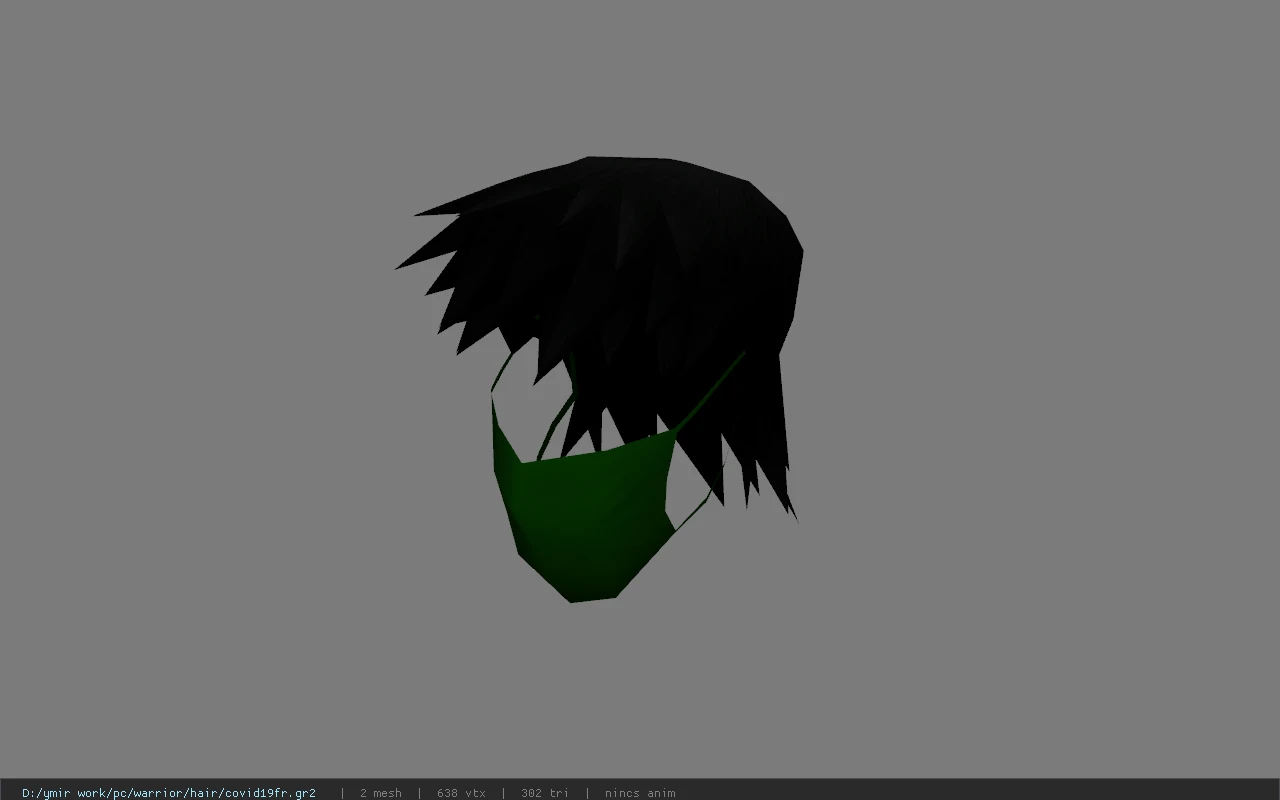The width and height of the screenshot is (1280, 800).
Task: Click the file path covid19fr.gr2 in status bar
Action: [x=169, y=793]
